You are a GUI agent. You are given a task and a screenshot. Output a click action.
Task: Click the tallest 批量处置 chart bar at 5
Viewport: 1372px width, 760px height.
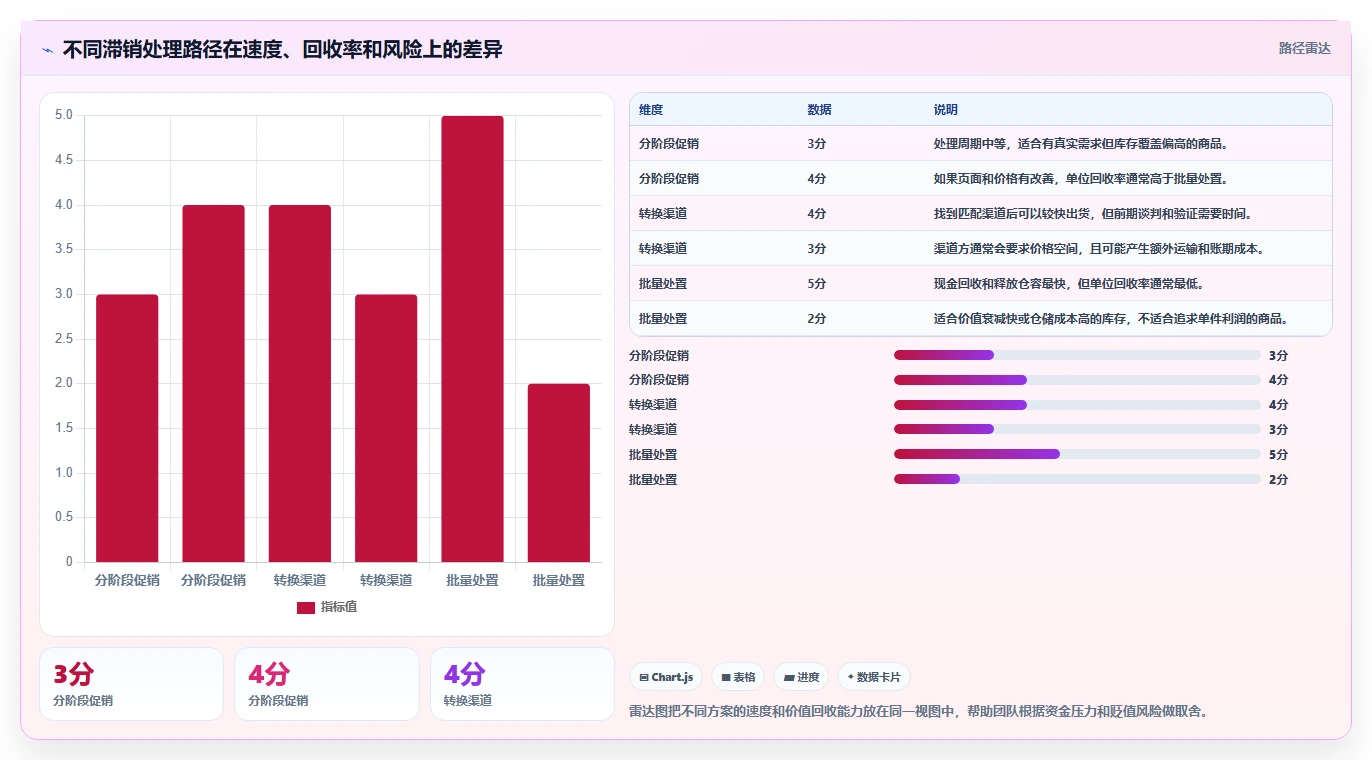(472, 339)
